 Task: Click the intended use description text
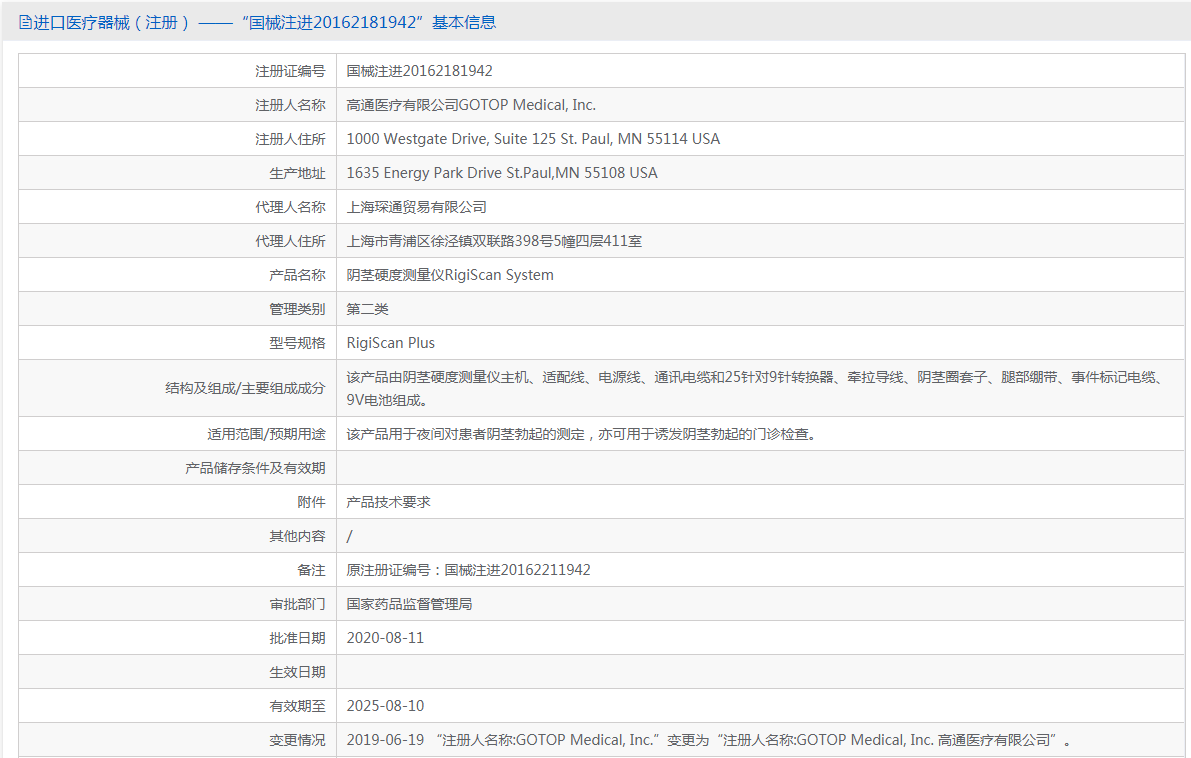coord(582,434)
